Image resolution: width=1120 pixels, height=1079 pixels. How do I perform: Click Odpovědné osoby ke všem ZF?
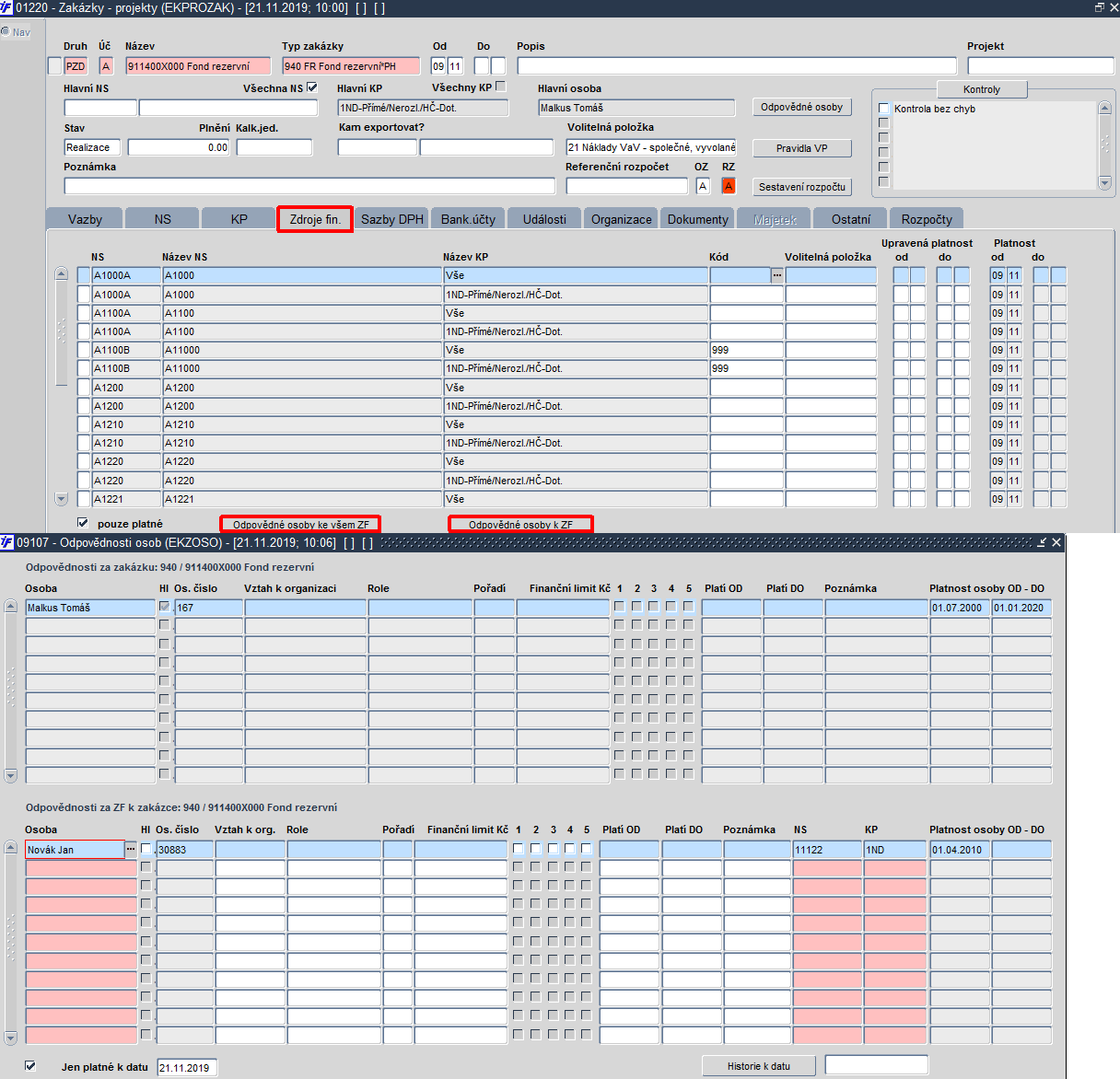coord(300,525)
